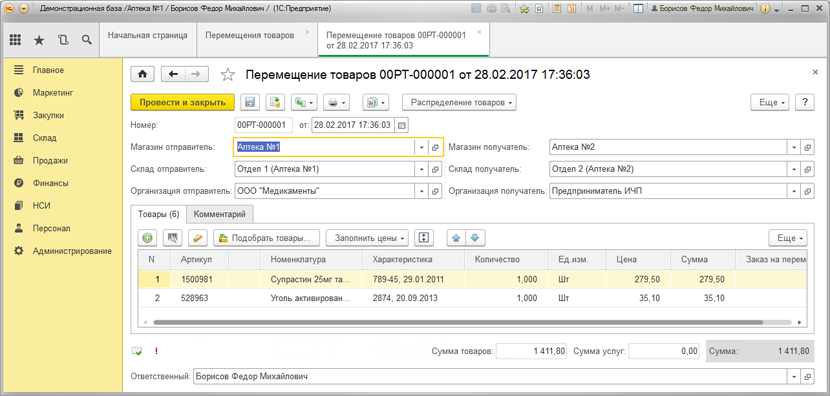The width and height of the screenshot is (830, 396).
Task: Post the document with green arrow icon
Action: [x=276, y=103]
